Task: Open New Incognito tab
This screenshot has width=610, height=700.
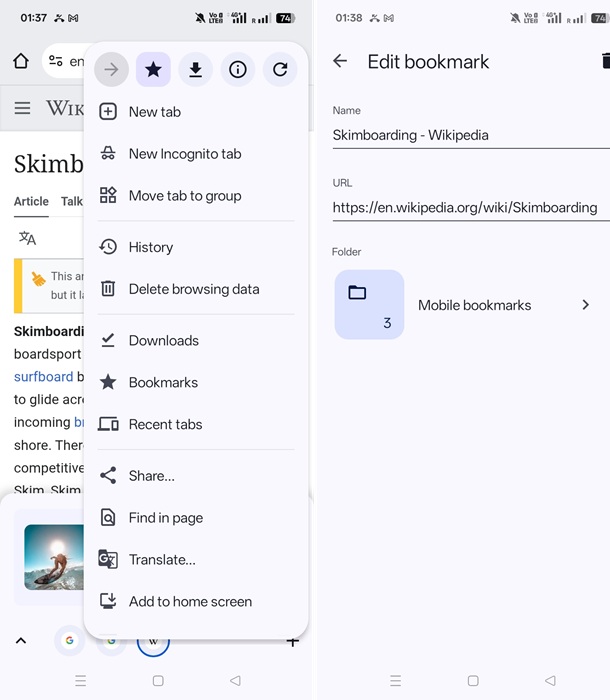Action: tap(196, 154)
